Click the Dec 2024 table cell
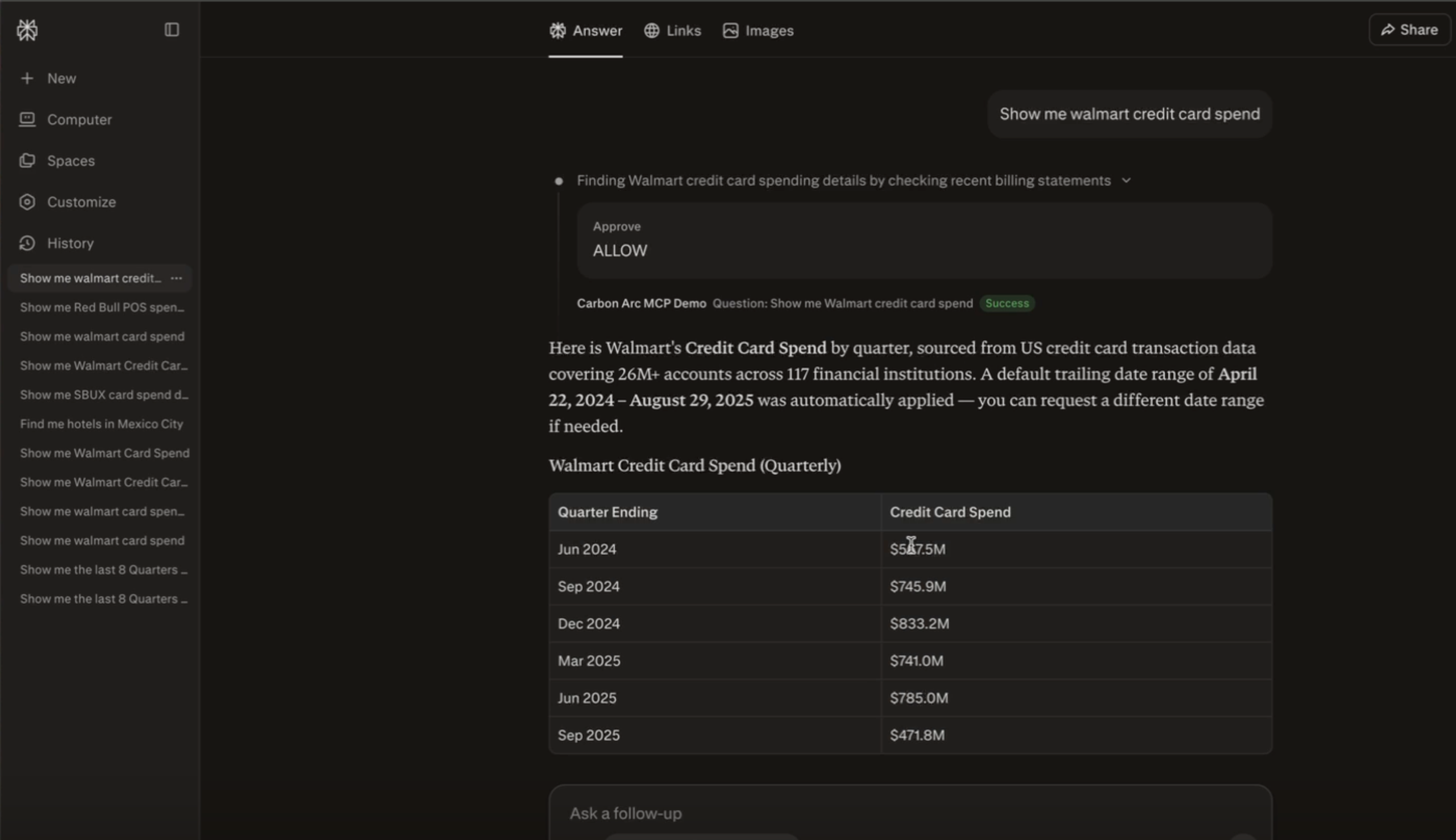This screenshot has height=840, width=1456. pos(715,624)
